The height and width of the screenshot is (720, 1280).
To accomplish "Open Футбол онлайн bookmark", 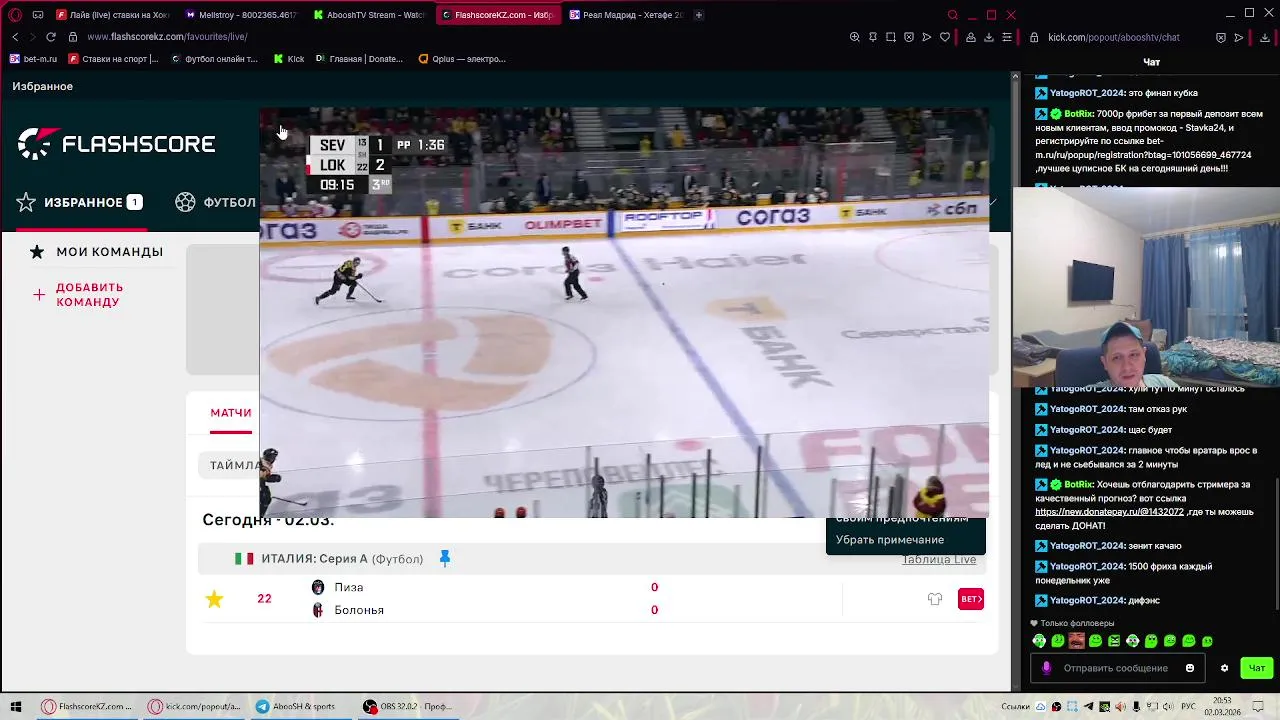I will tap(214, 59).
